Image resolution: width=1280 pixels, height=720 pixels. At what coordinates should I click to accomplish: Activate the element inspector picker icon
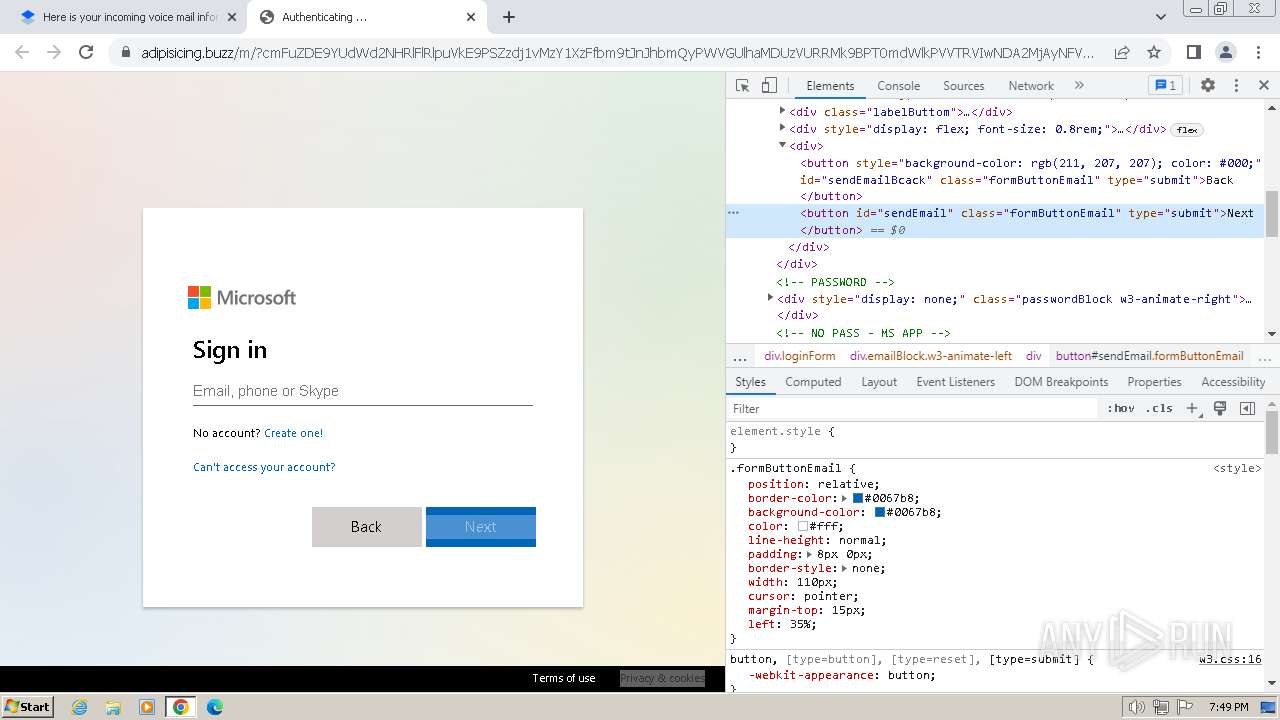(742, 85)
